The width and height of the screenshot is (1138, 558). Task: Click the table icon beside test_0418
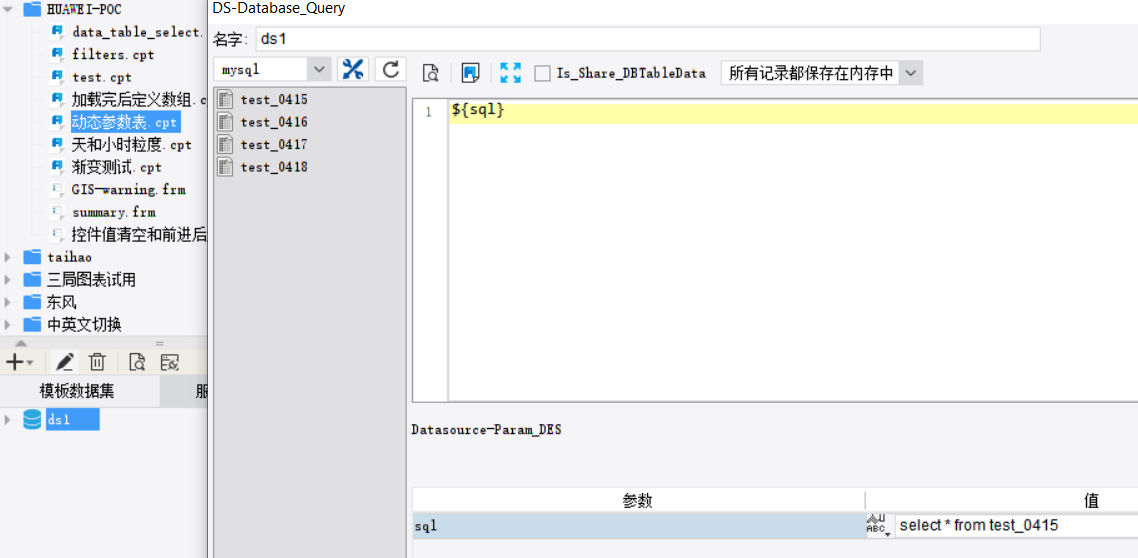click(226, 167)
